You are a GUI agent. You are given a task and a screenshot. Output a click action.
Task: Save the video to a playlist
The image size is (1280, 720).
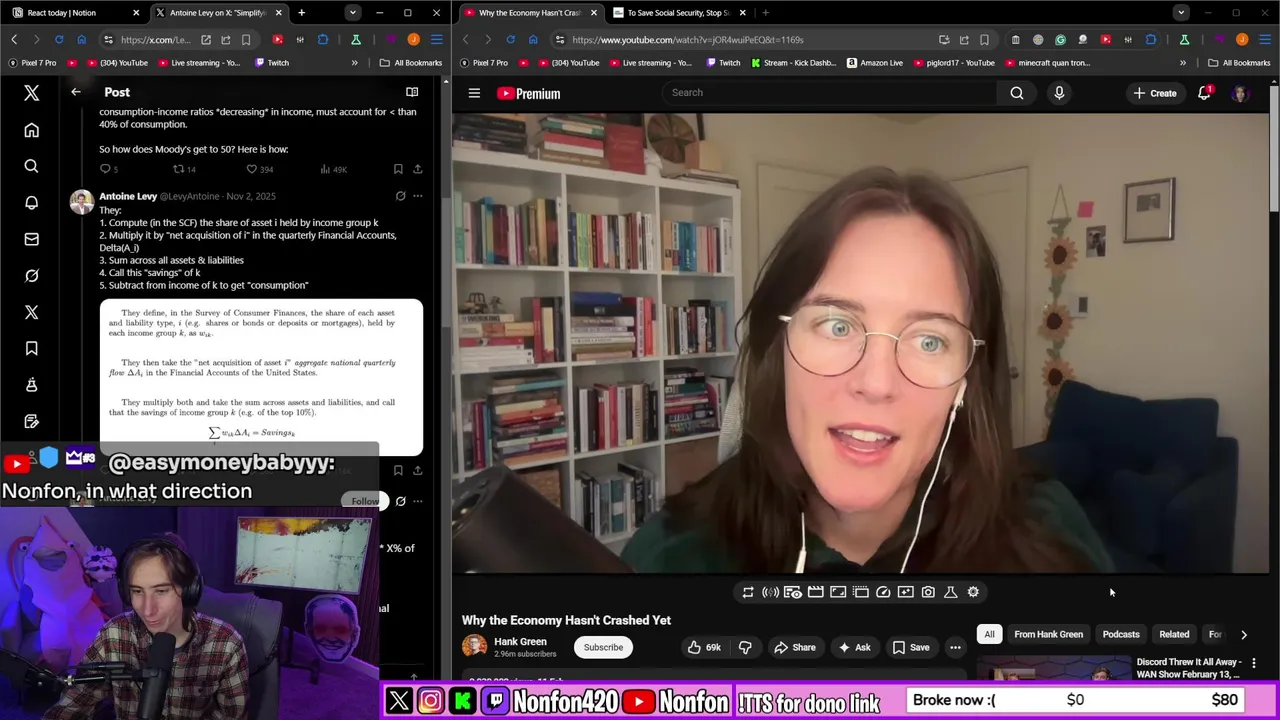point(911,647)
